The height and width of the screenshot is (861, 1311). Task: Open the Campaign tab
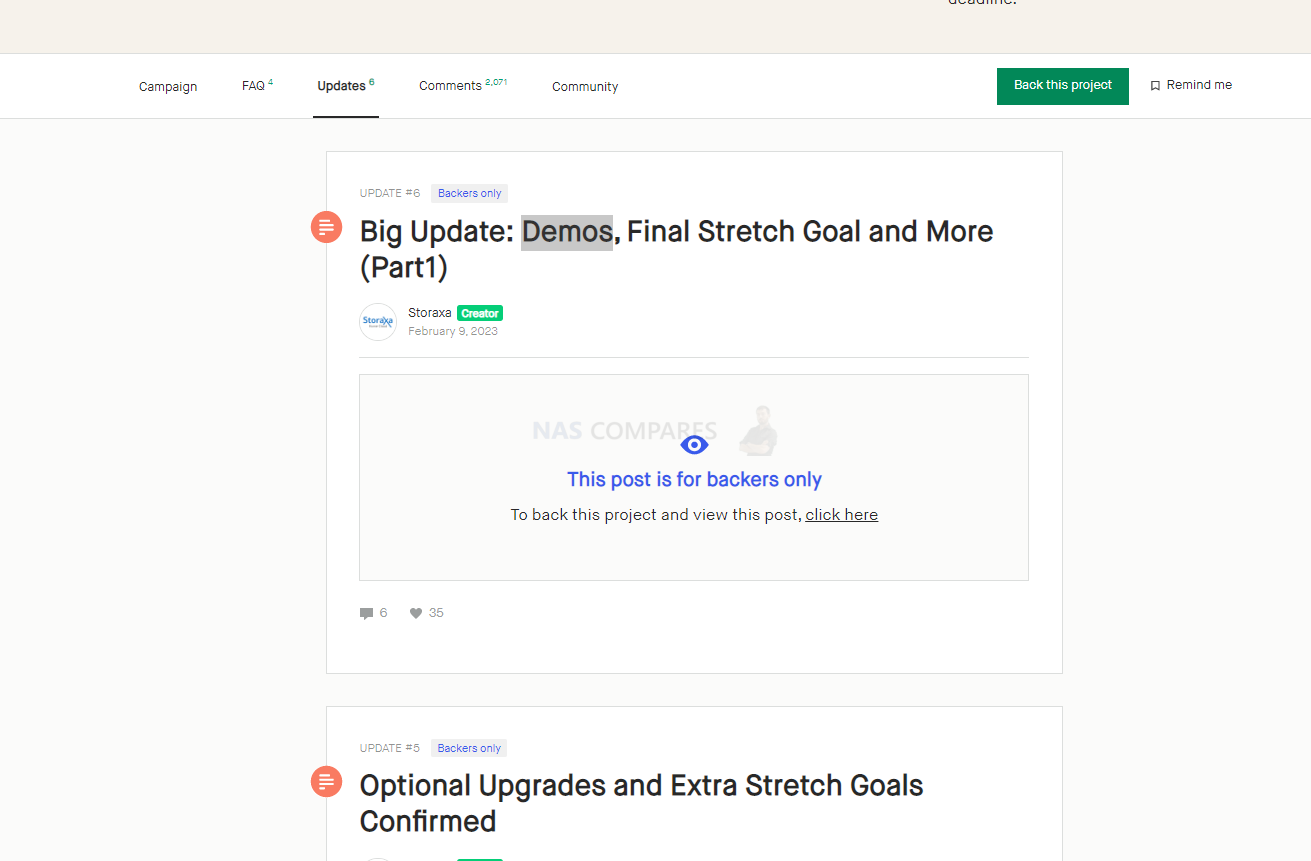coord(168,86)
